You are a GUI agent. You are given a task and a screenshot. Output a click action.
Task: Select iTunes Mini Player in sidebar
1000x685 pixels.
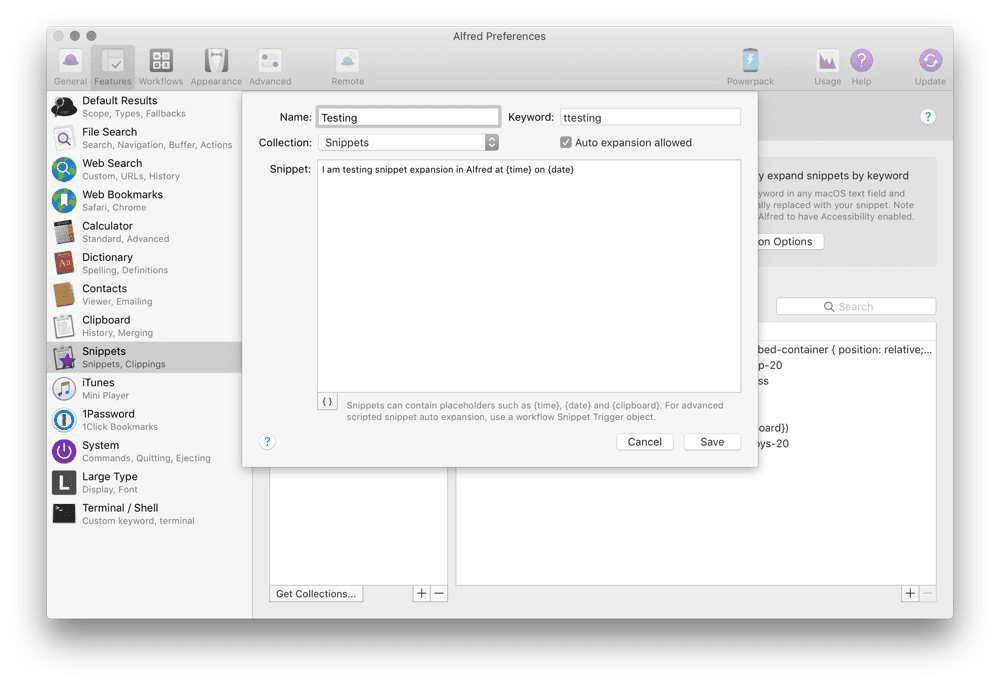145,388
